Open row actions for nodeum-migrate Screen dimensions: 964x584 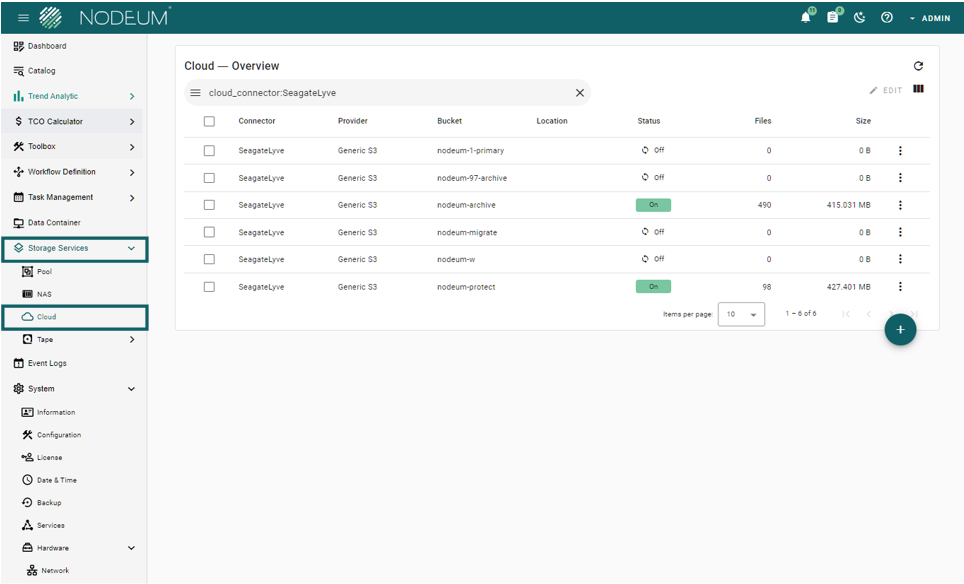[900, 232]
